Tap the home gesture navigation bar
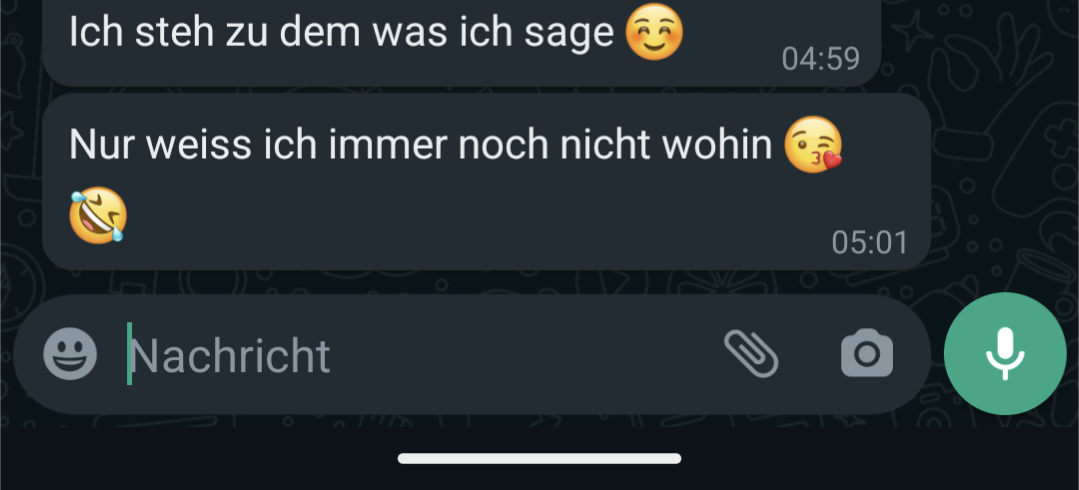This screenshot has width=1079, height=490. (540, 458)
